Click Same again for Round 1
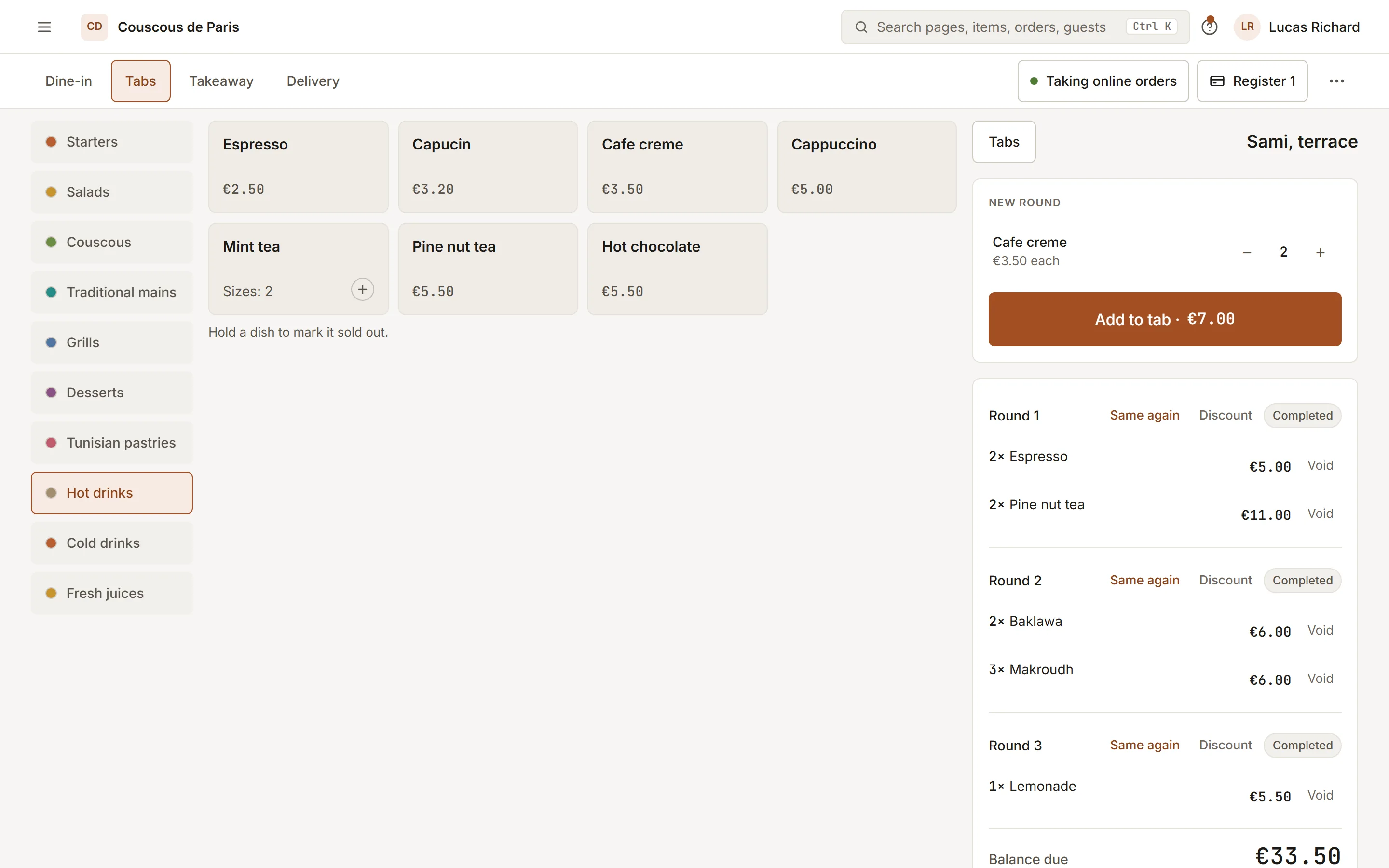 click(1144, 415)
